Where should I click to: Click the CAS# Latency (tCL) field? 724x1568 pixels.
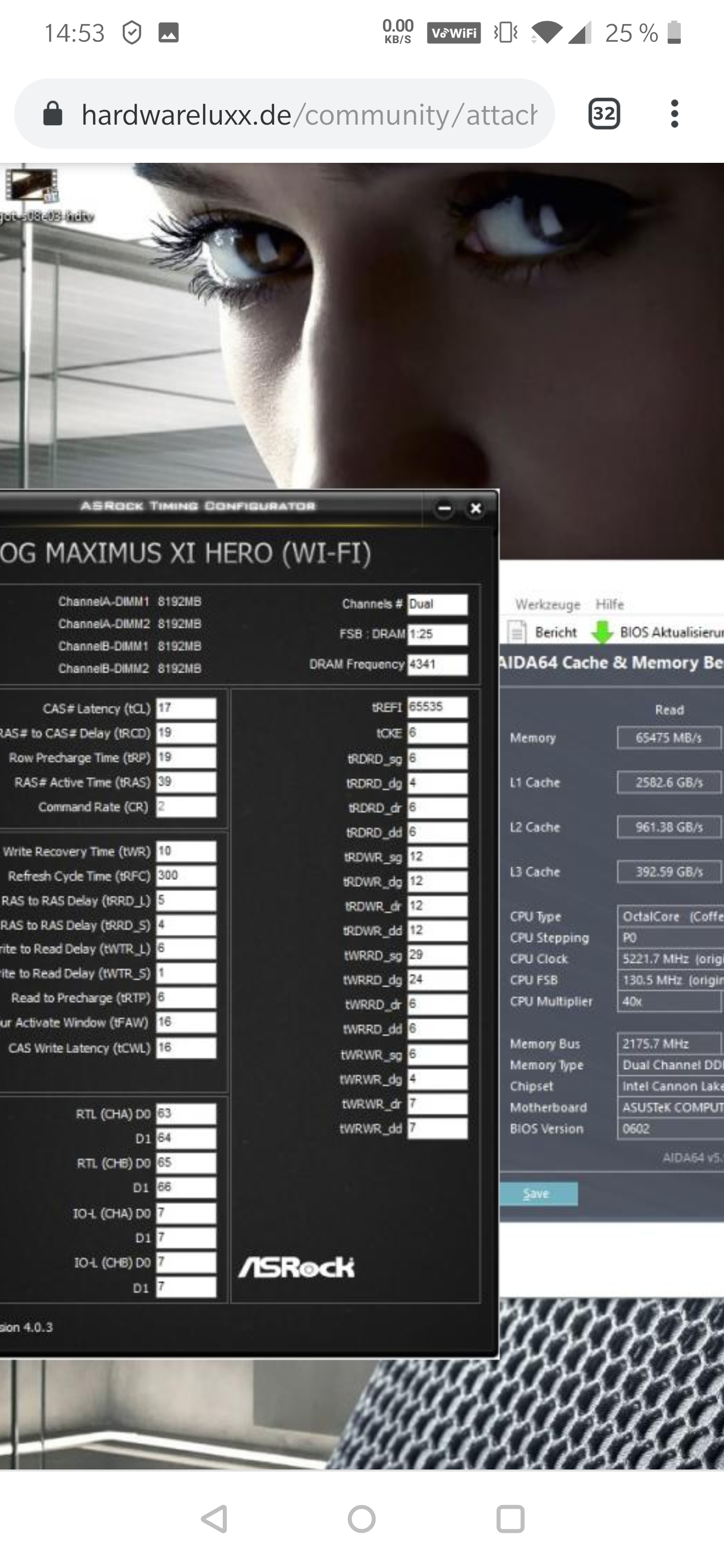pyautogui.click(x=186, y=709)
